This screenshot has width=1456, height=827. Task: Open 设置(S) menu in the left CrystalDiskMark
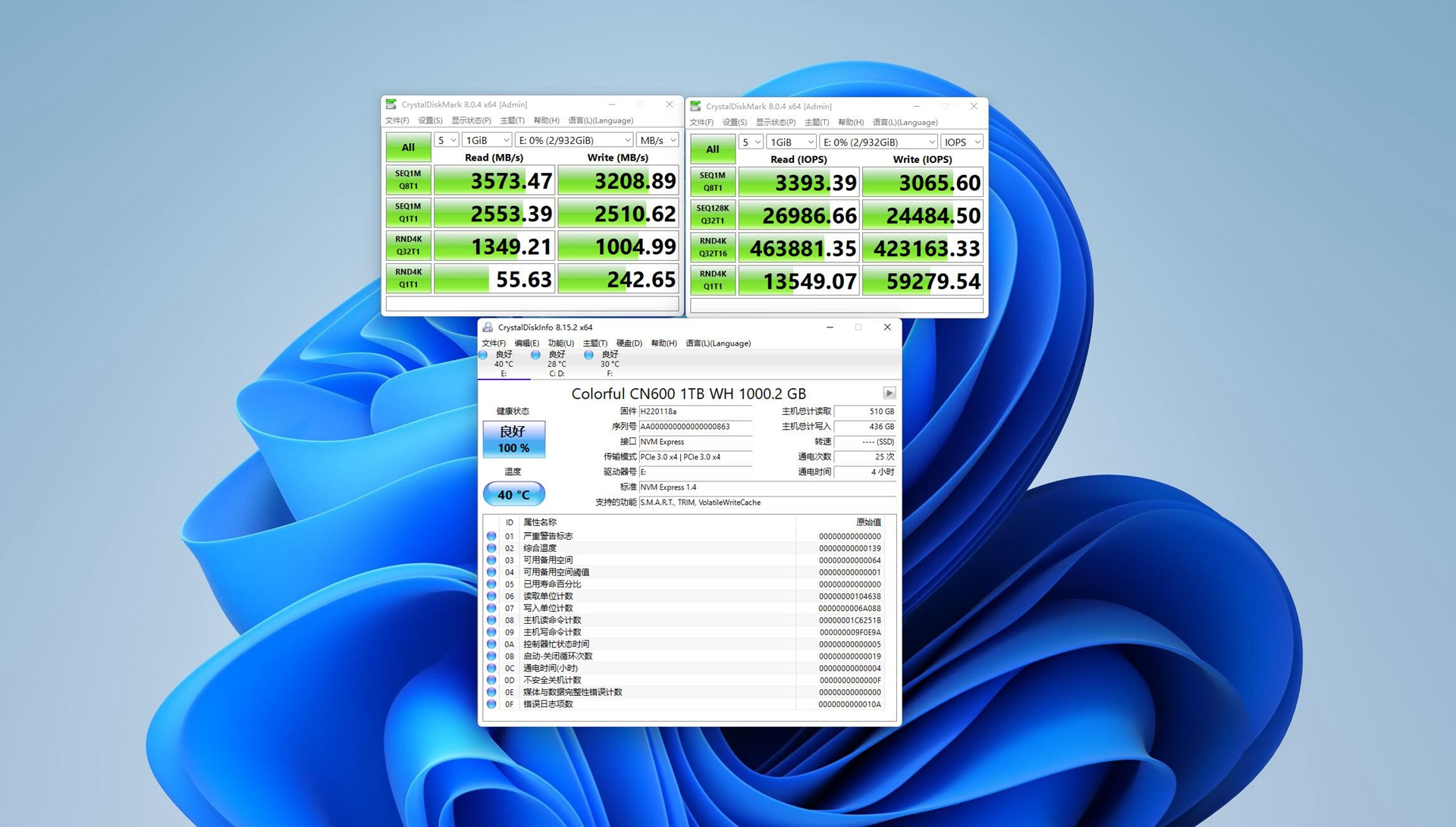(430, 121)
